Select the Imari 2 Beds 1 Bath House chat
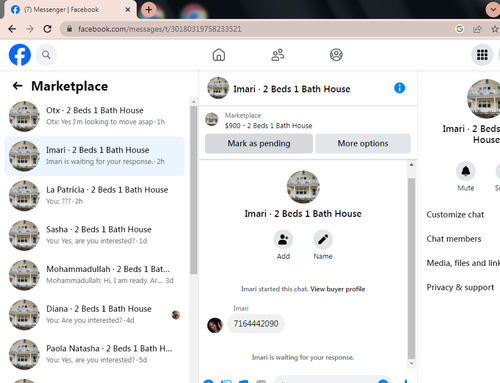This screenshot has height=383, width=500. point(94,156)
